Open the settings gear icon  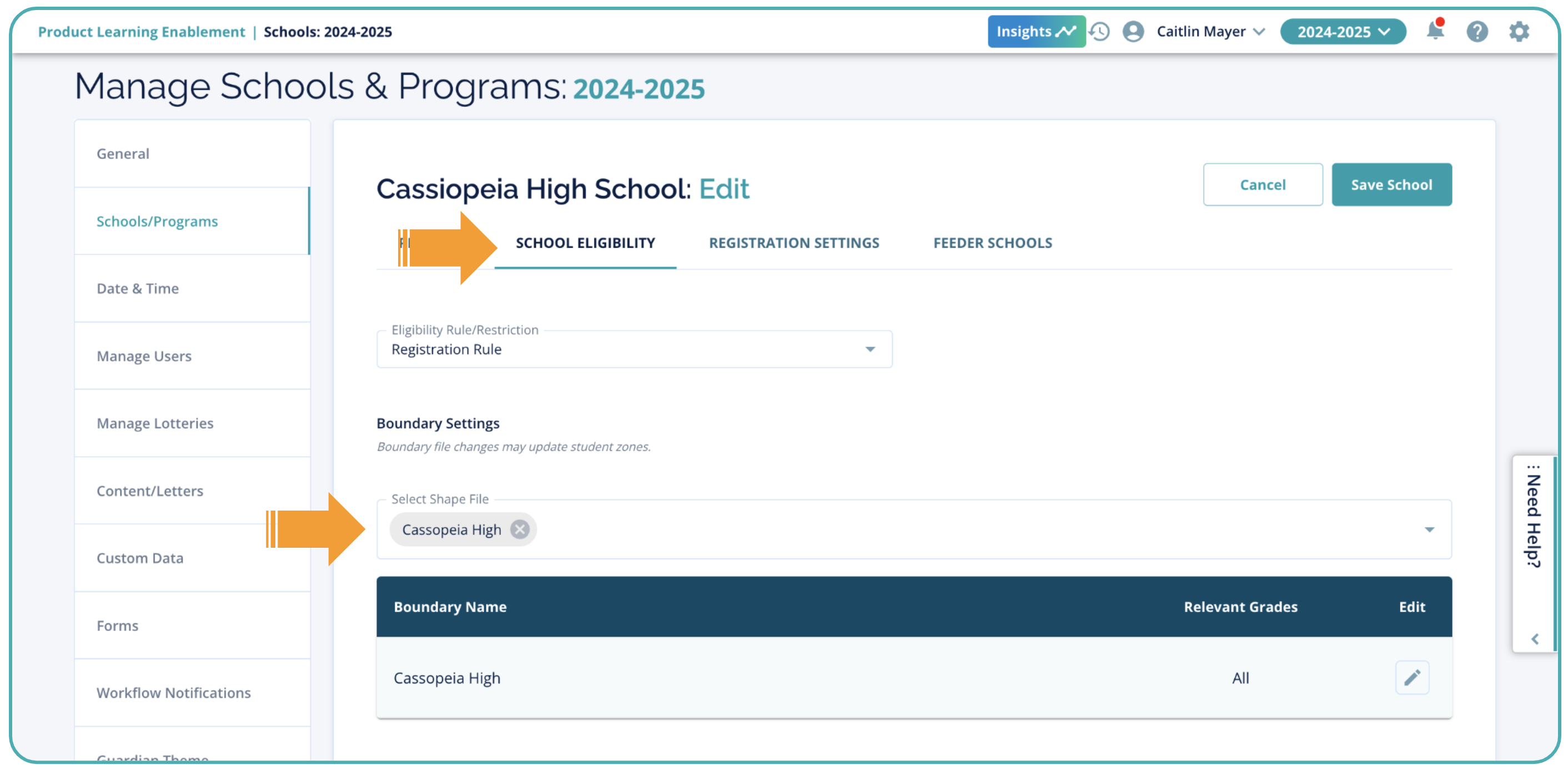[1519, 32]
